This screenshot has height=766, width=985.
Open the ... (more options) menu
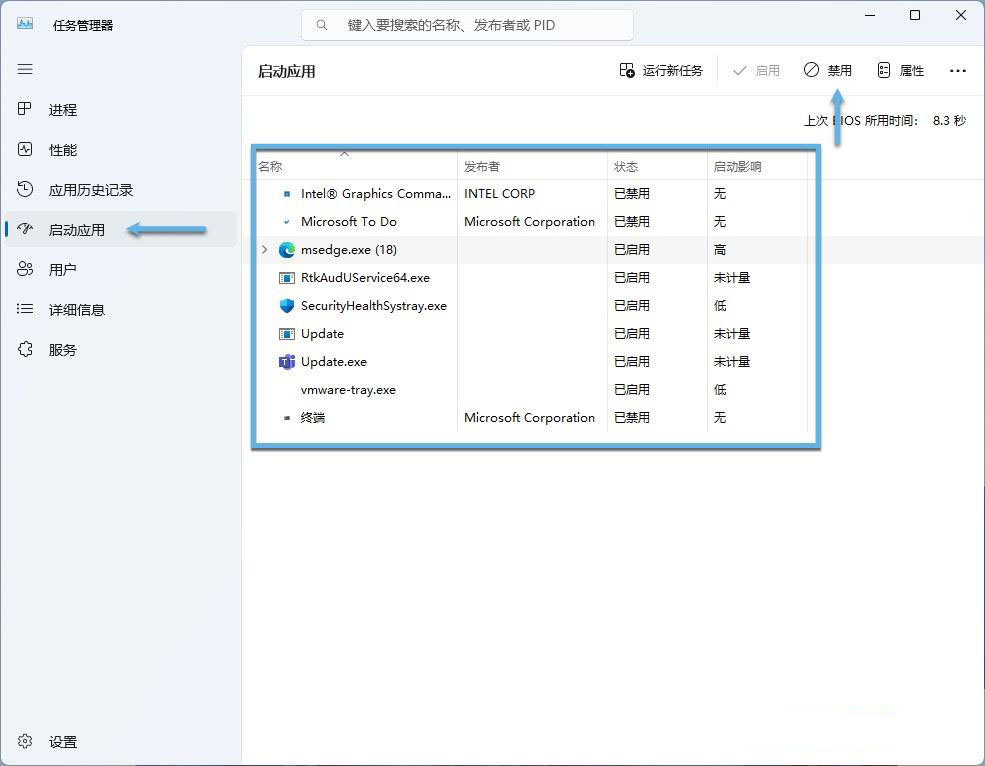[958, 70]
